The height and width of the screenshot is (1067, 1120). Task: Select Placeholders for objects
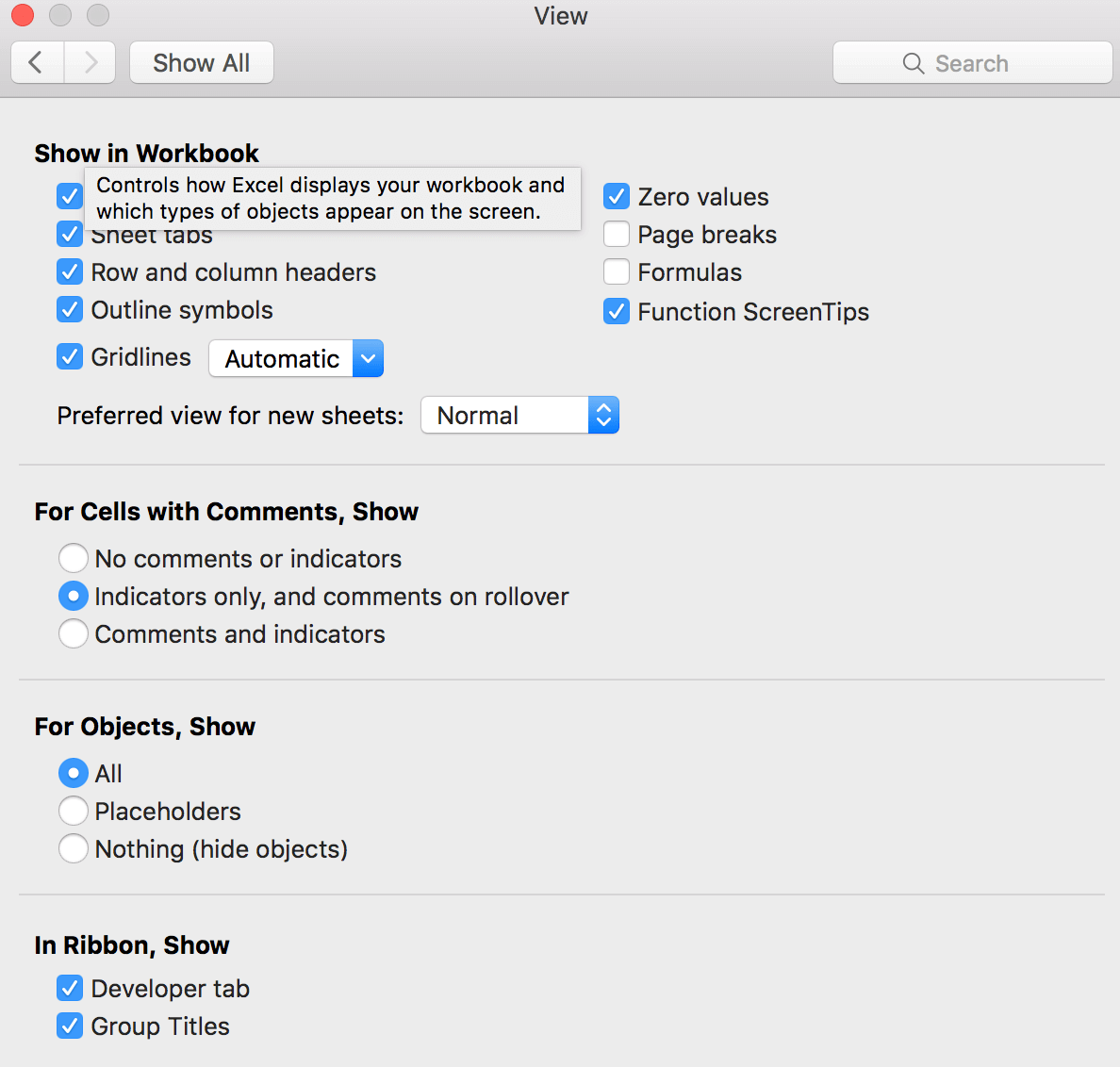click(x=74, y=812)
